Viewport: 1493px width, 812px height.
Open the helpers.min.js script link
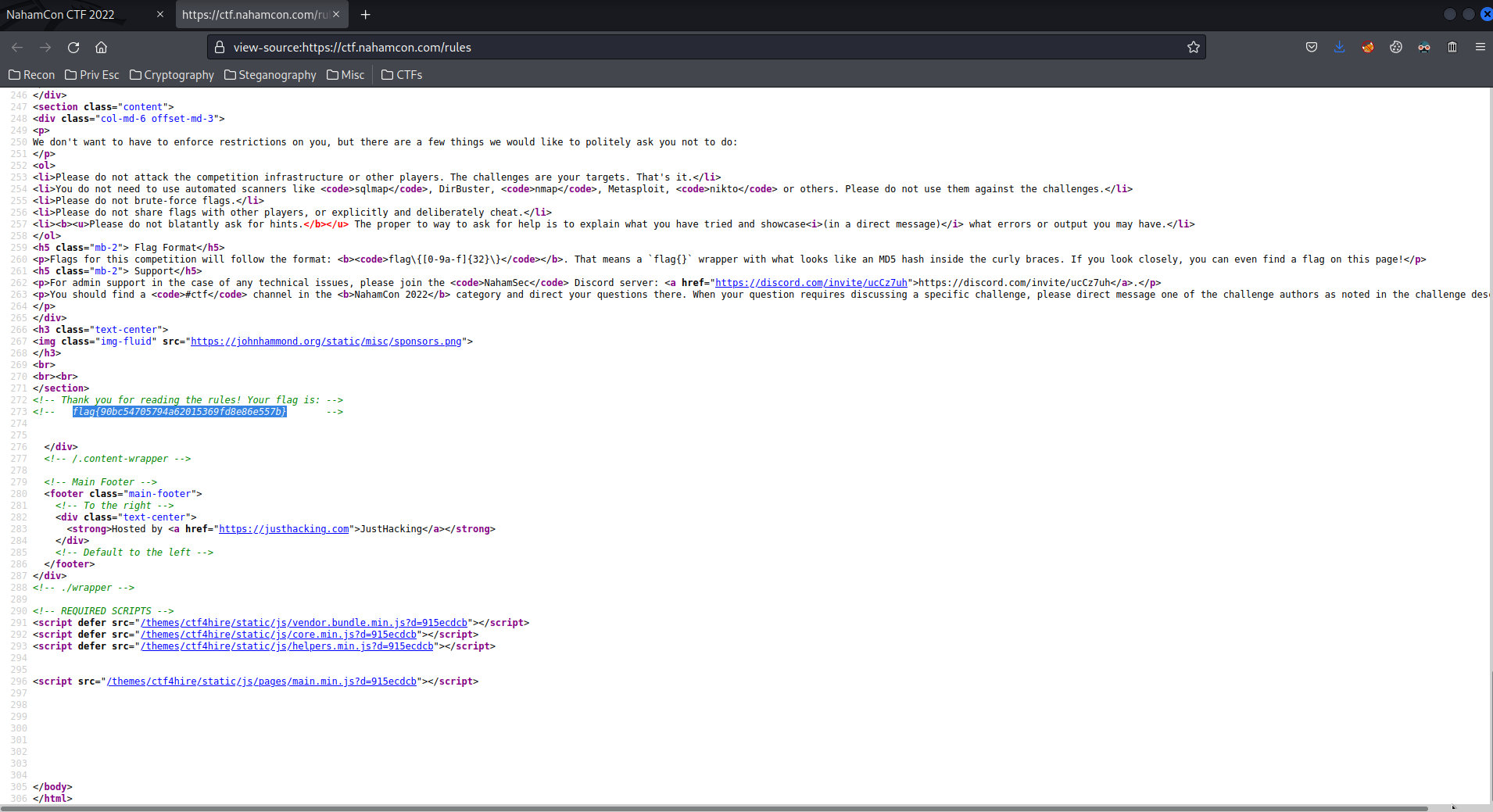pyautogui.click(x=287, y=646)
